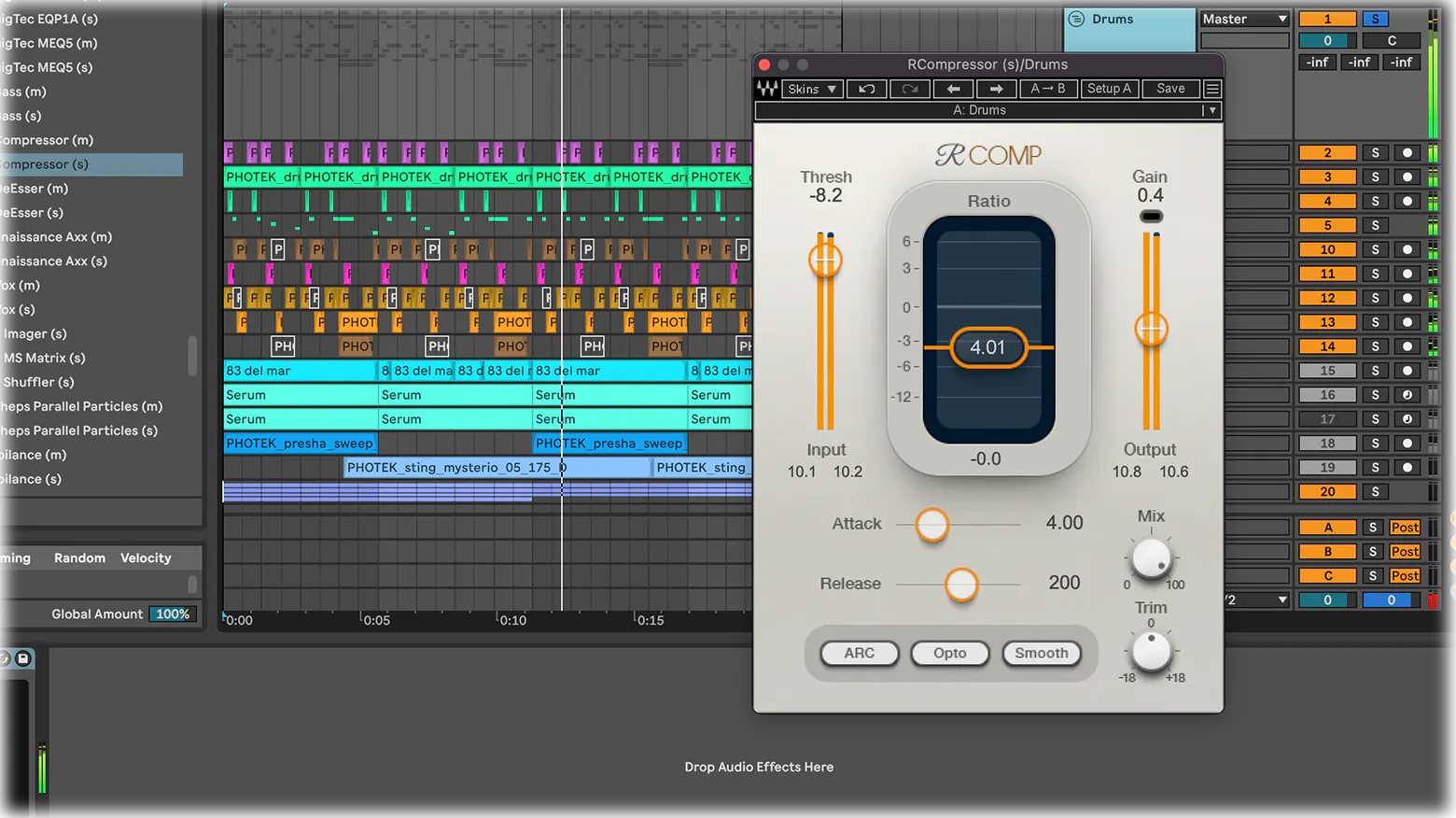Click the save icon above the level meter
The height and width of the screenshot is (818, 1456).
[23, 658]
